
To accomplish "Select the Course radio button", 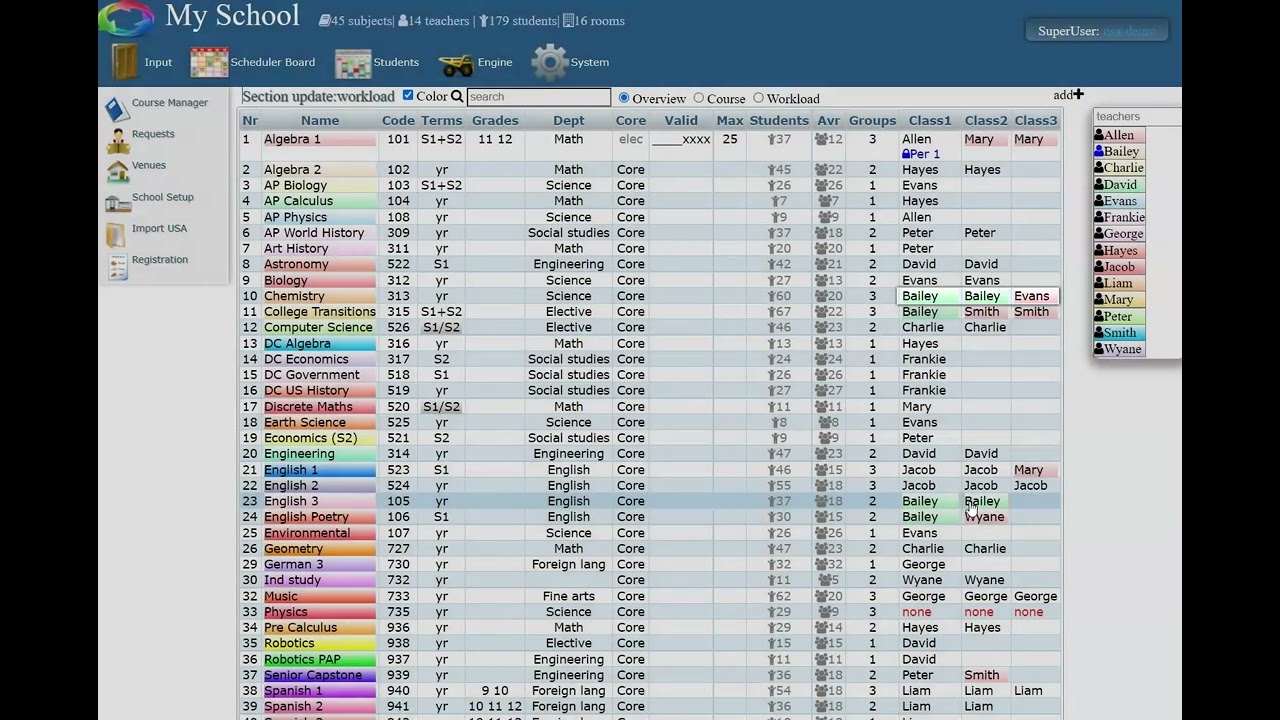I will pos(699,98).
